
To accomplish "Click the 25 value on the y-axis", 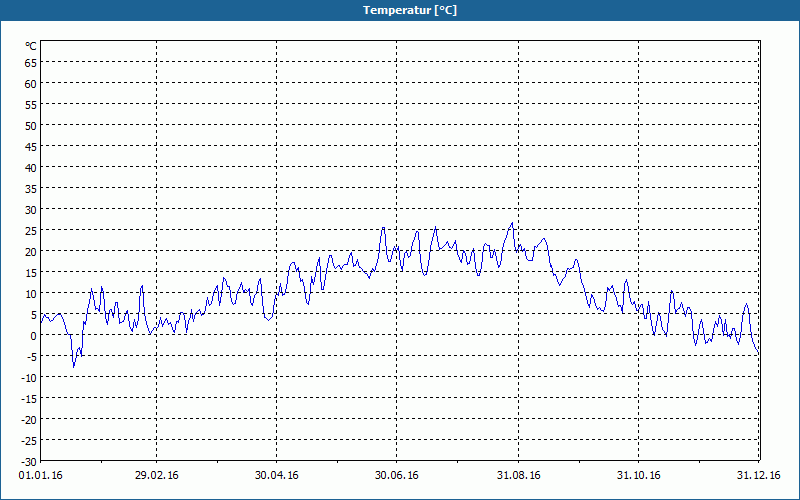I will 31,231.
